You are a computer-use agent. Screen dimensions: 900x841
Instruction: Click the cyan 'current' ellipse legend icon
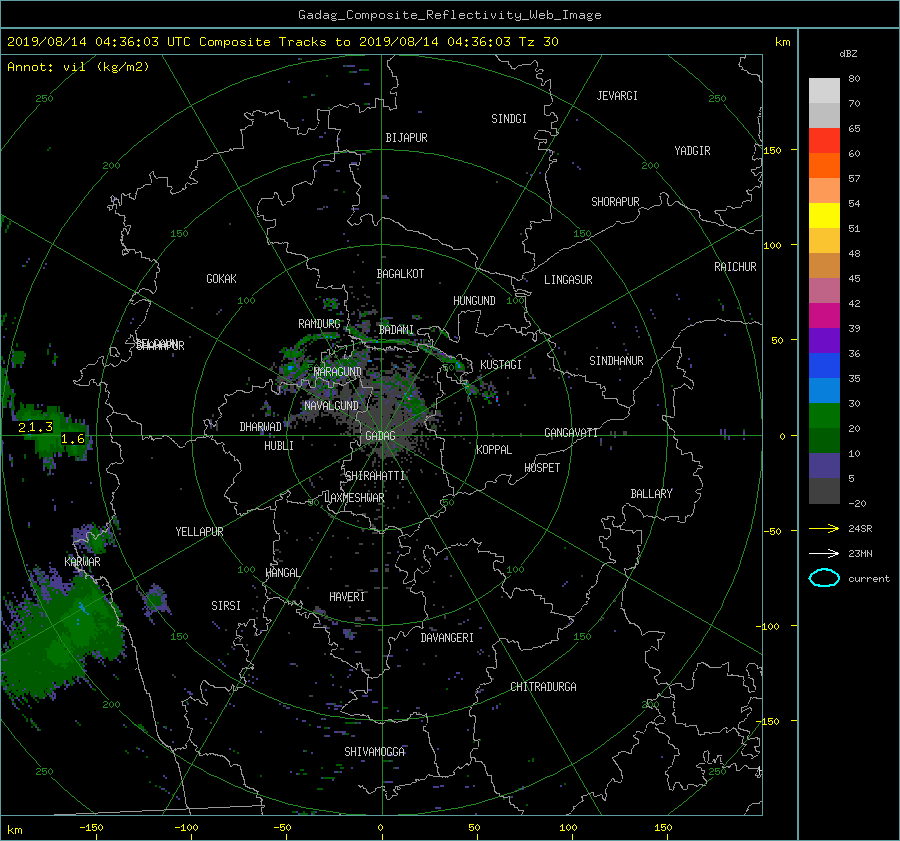pos(824,578)
